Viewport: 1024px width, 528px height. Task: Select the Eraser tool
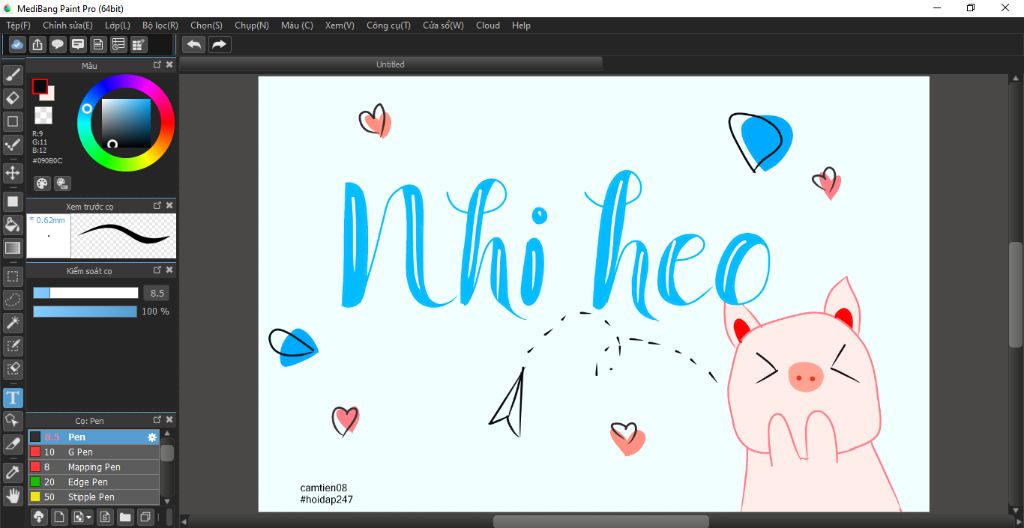pos(12,98)
